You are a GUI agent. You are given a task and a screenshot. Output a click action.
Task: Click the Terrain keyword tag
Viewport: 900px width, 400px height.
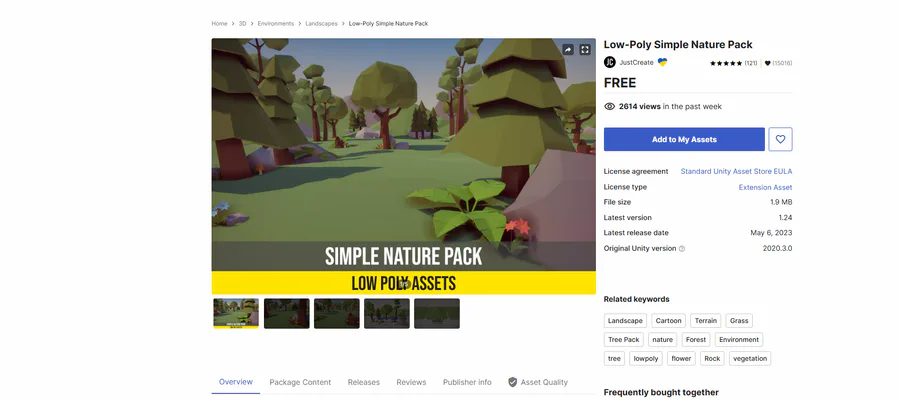pos(705,321)
